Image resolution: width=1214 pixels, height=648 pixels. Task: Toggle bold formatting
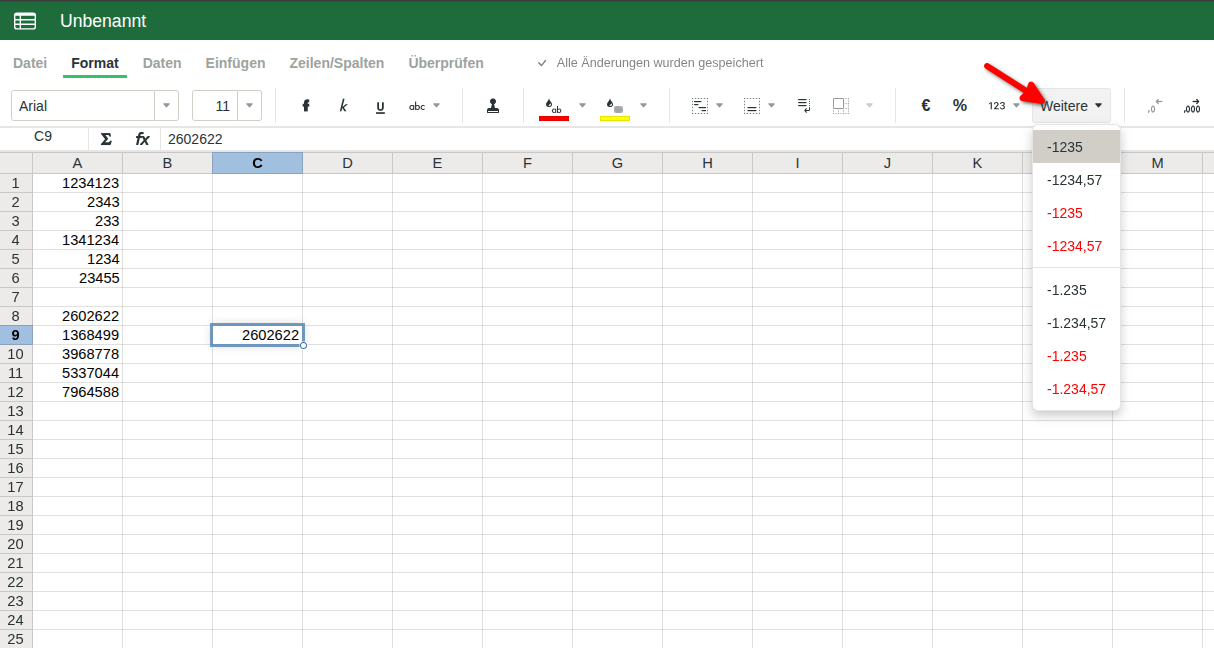pos(306,106)
